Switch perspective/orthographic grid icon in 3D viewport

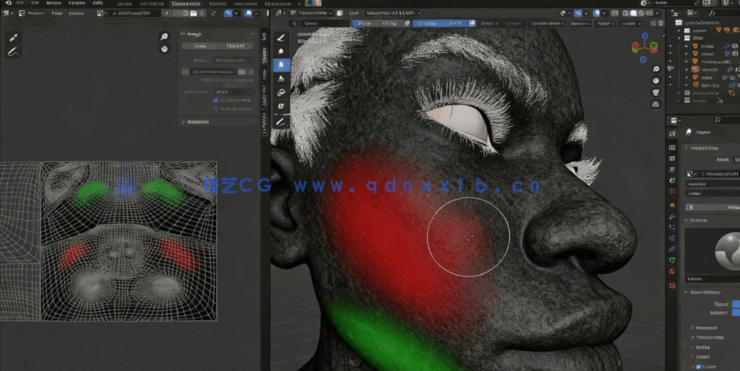(x=656, y=104)
